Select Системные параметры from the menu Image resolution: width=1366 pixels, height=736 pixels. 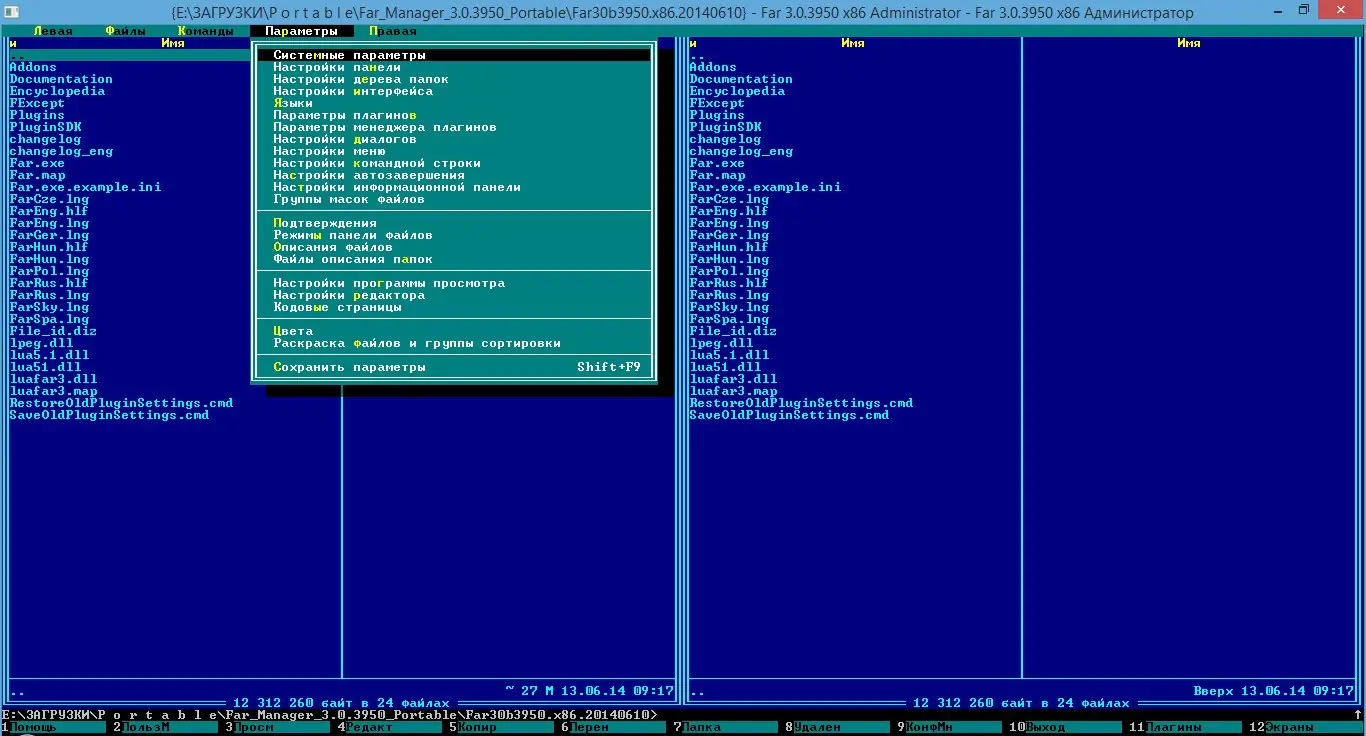[x=453, y=55]
